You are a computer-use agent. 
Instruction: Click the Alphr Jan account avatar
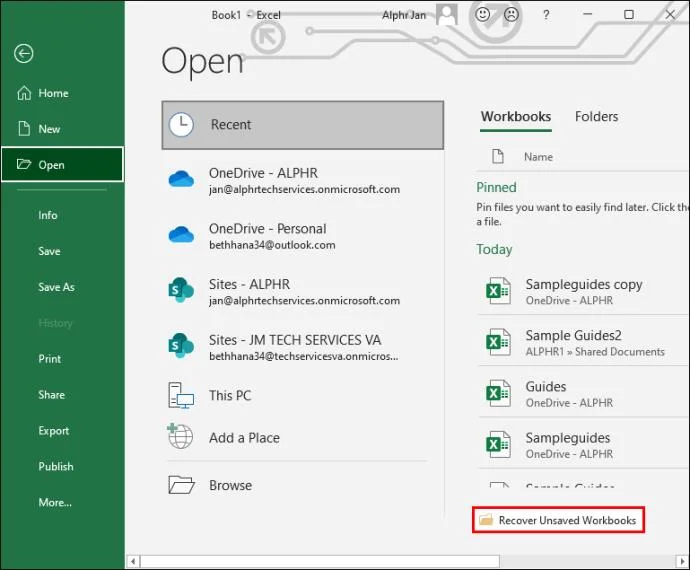pos(447,15)
